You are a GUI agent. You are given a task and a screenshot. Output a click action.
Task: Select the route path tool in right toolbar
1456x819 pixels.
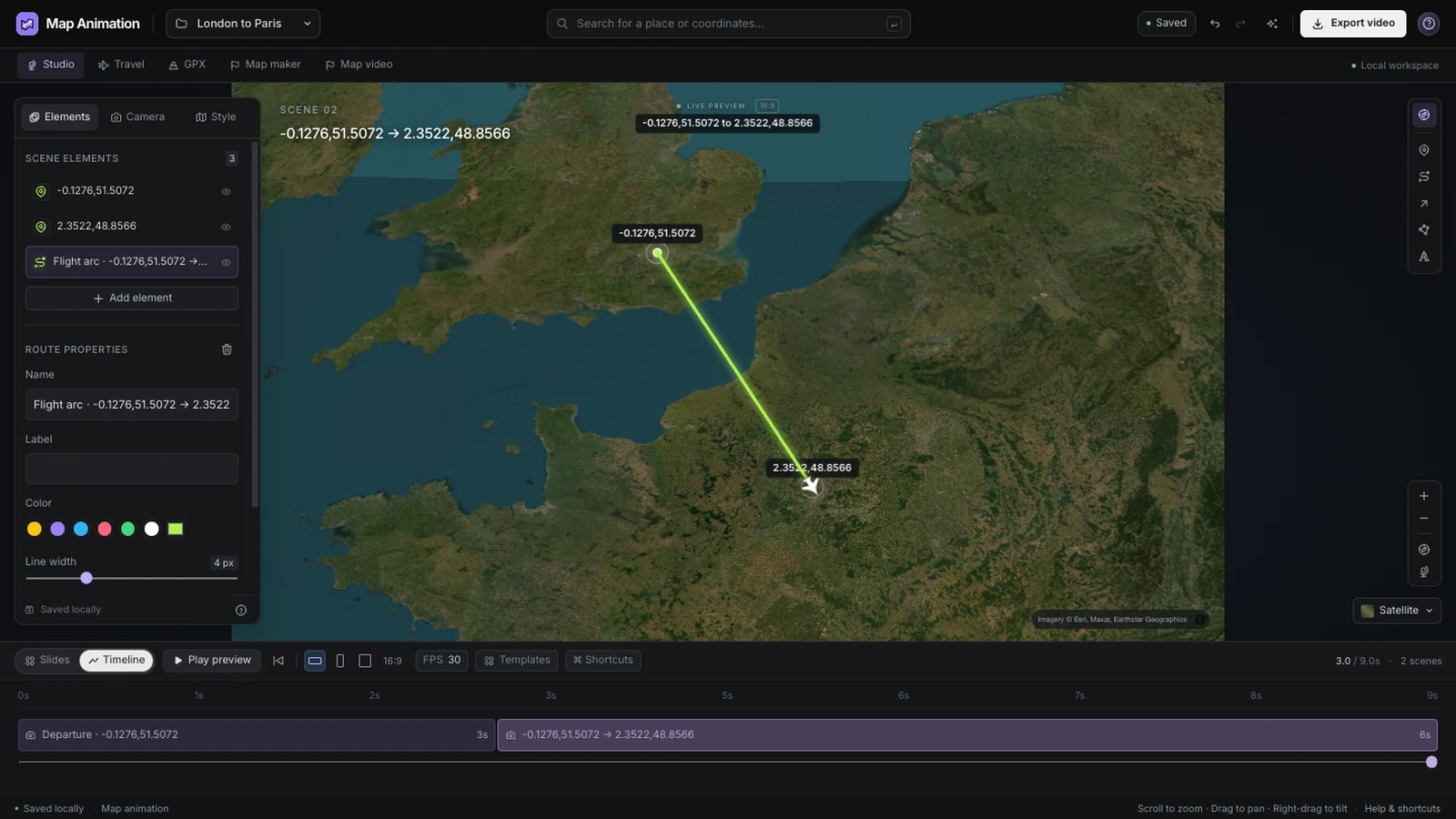(x=1424, y=177)
